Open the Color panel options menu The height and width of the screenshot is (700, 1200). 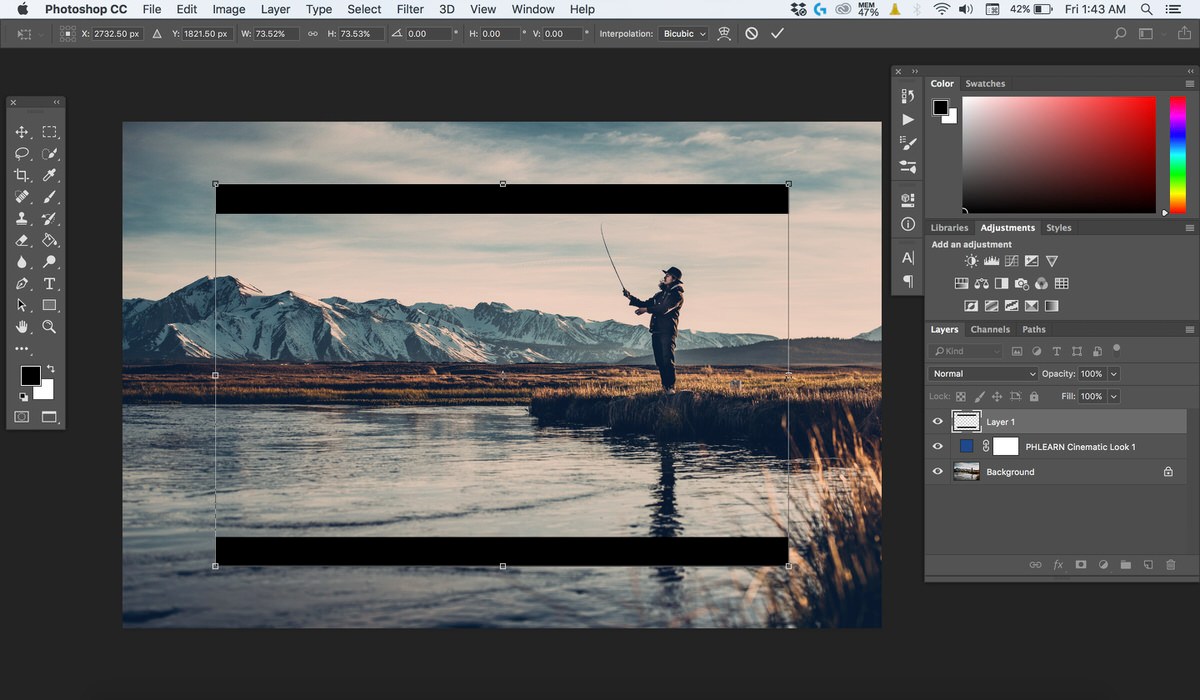[x=1190, y=84]
